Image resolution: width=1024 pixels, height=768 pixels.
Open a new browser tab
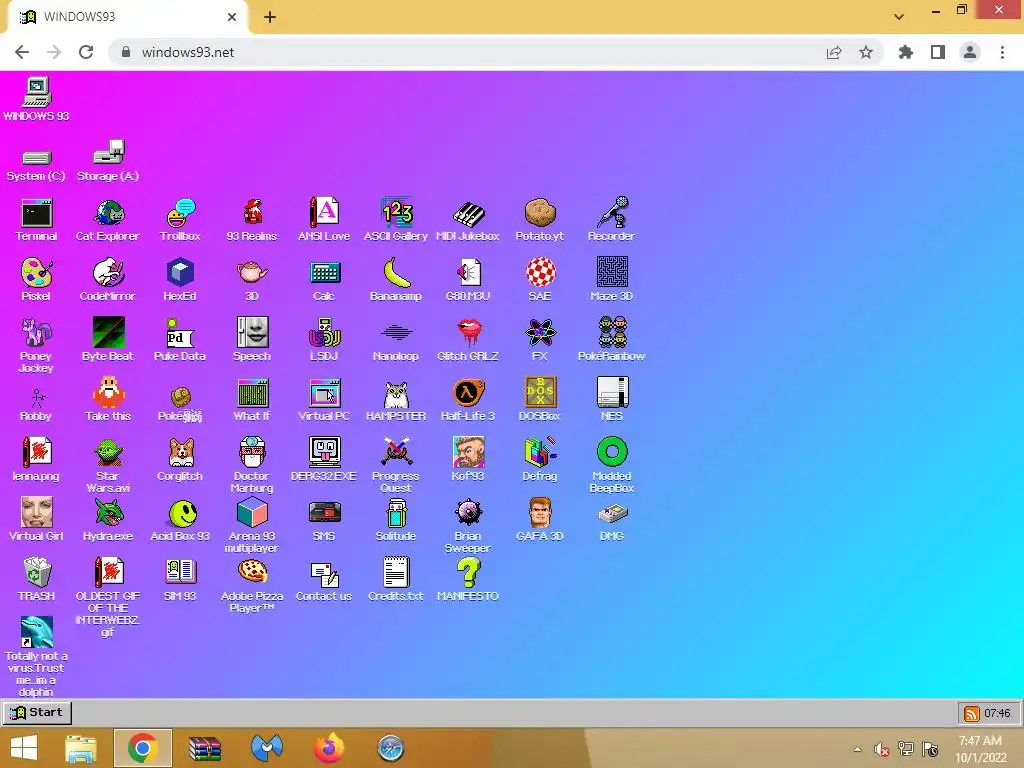[270, 17]
